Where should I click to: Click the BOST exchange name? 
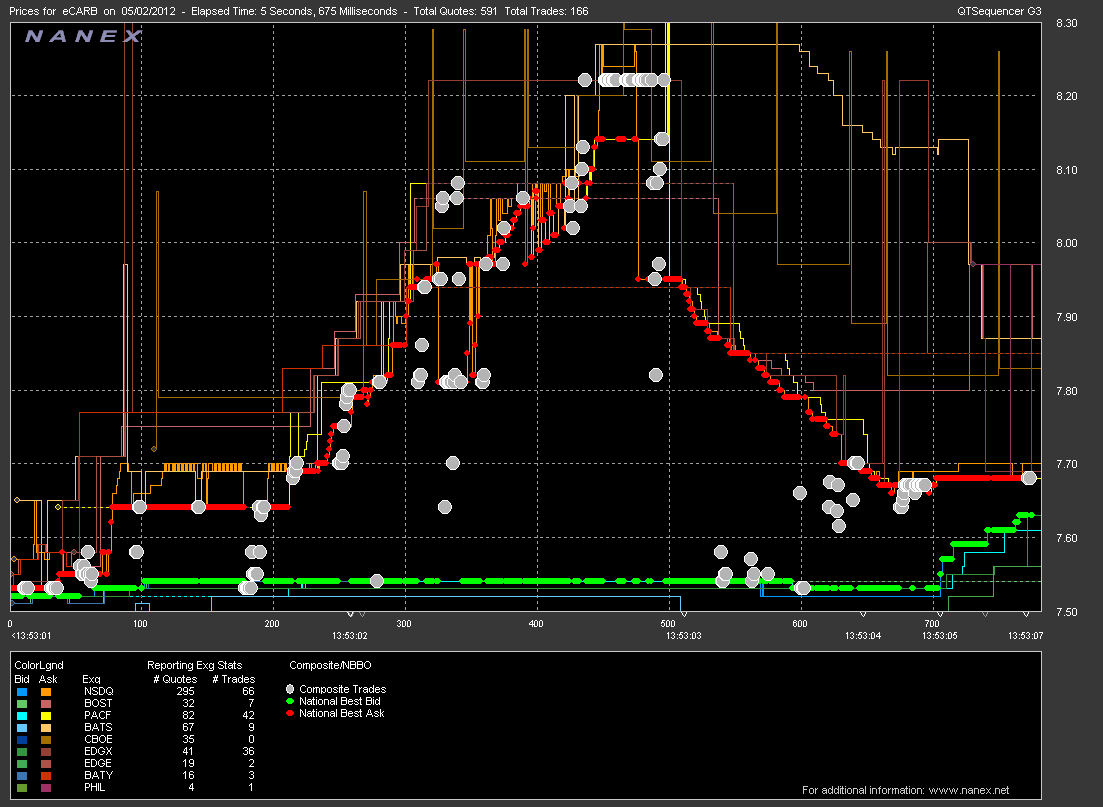[x=98, y=704]
